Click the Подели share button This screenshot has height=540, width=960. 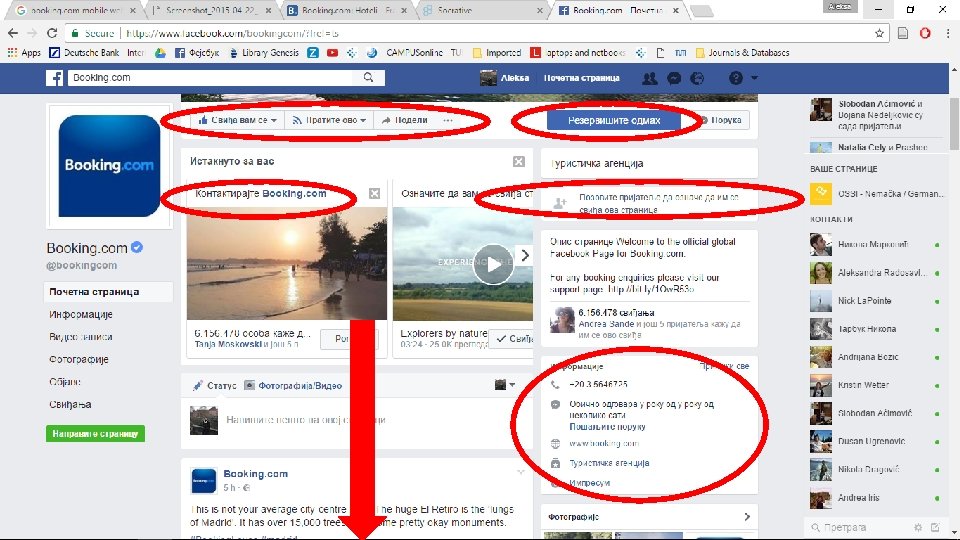pyautogui.click(x=405, y=120)
